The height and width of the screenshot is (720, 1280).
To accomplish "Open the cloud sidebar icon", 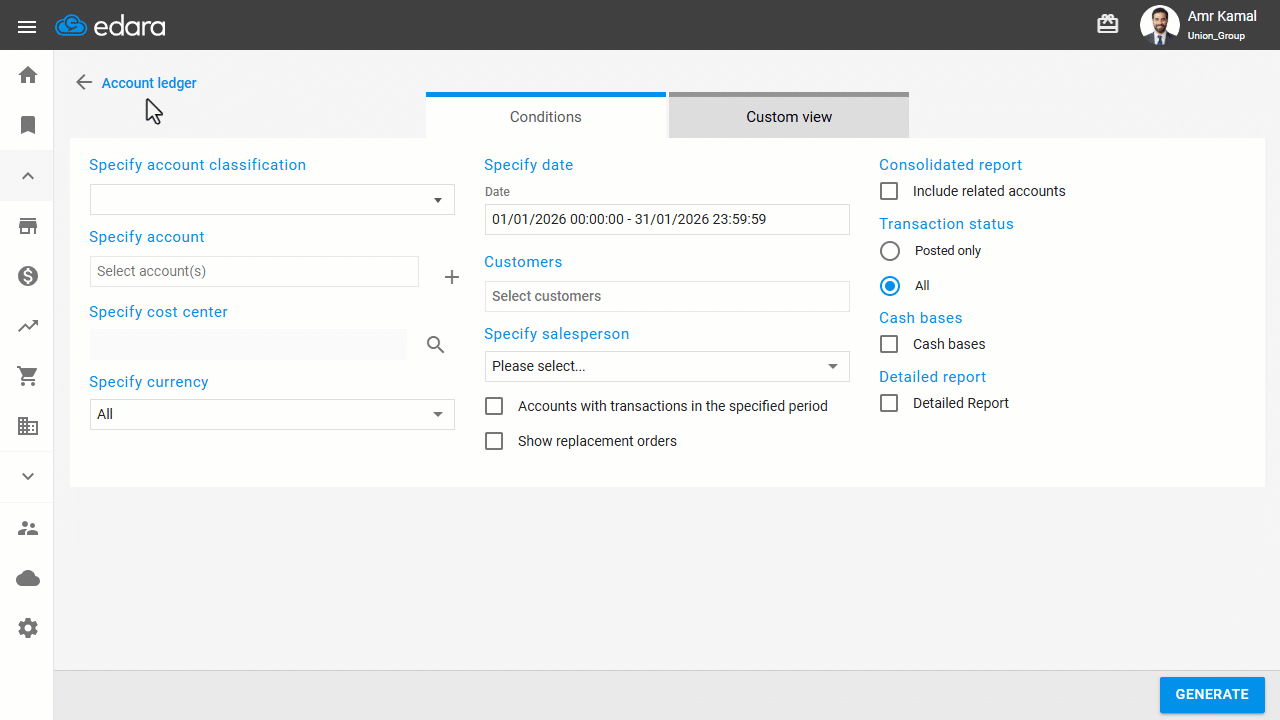I will 28,578.
